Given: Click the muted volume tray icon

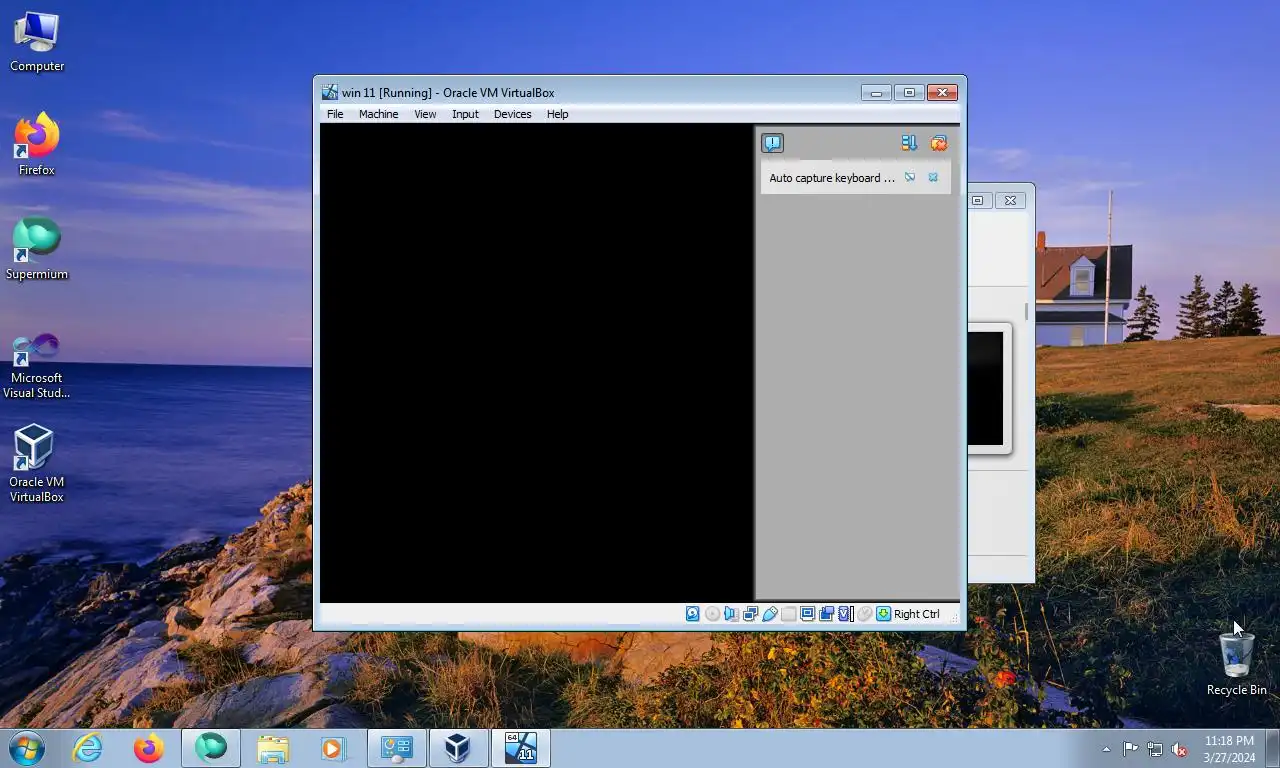Looking at the screenshot, I should (1179, 749).
